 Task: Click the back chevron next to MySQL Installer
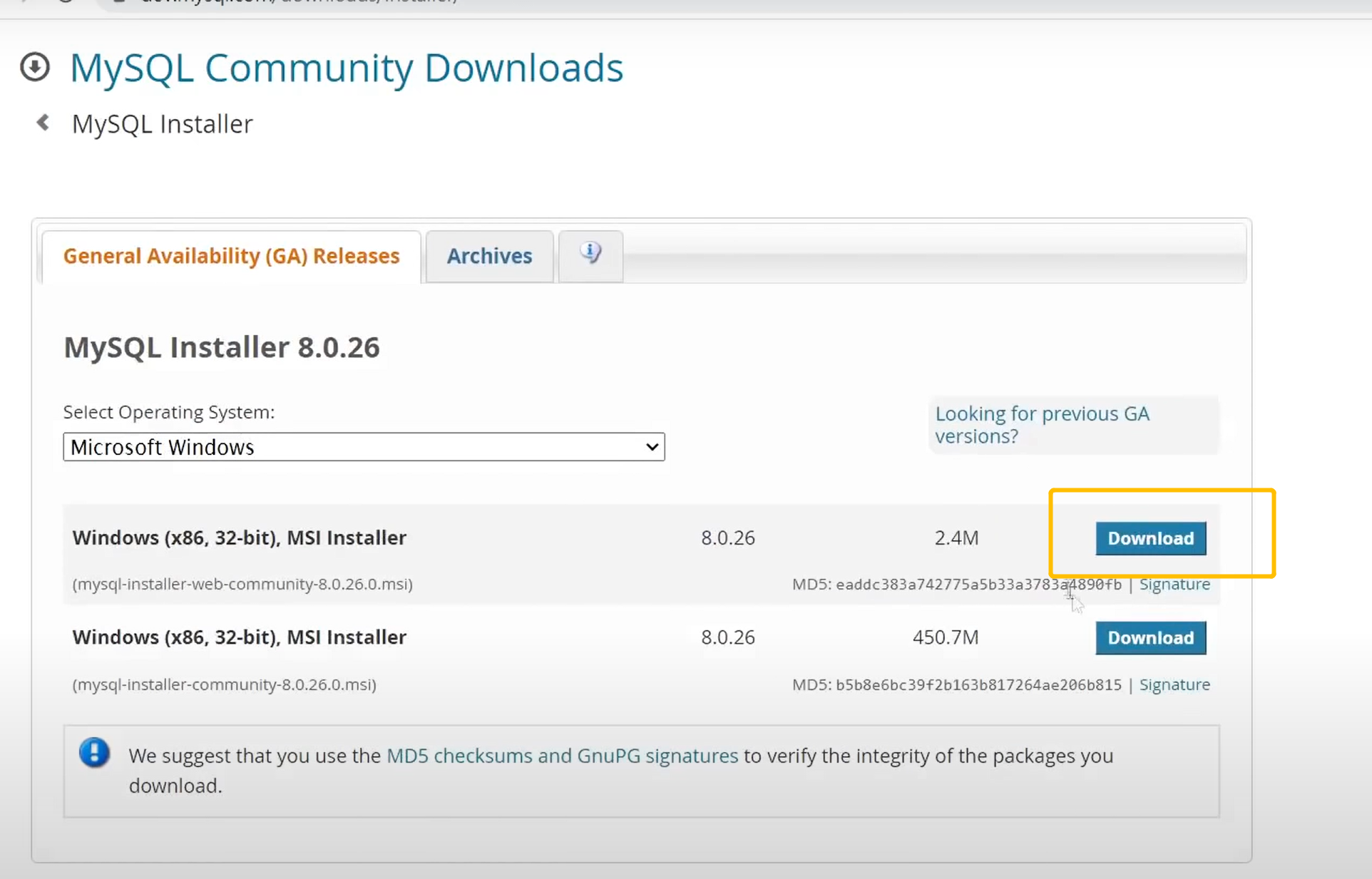pyautogui.click(x=43, y=123)
